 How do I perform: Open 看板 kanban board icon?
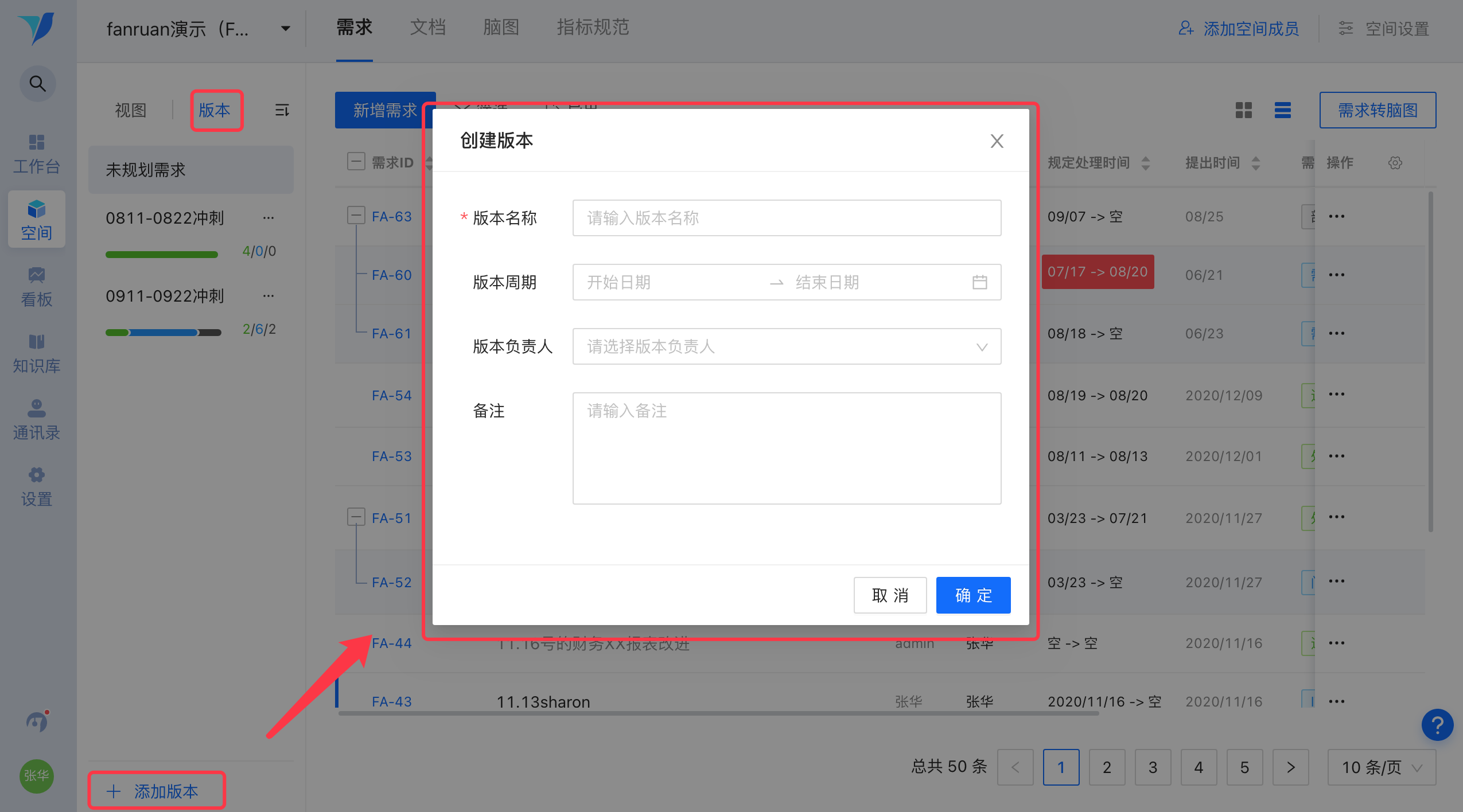37,287
